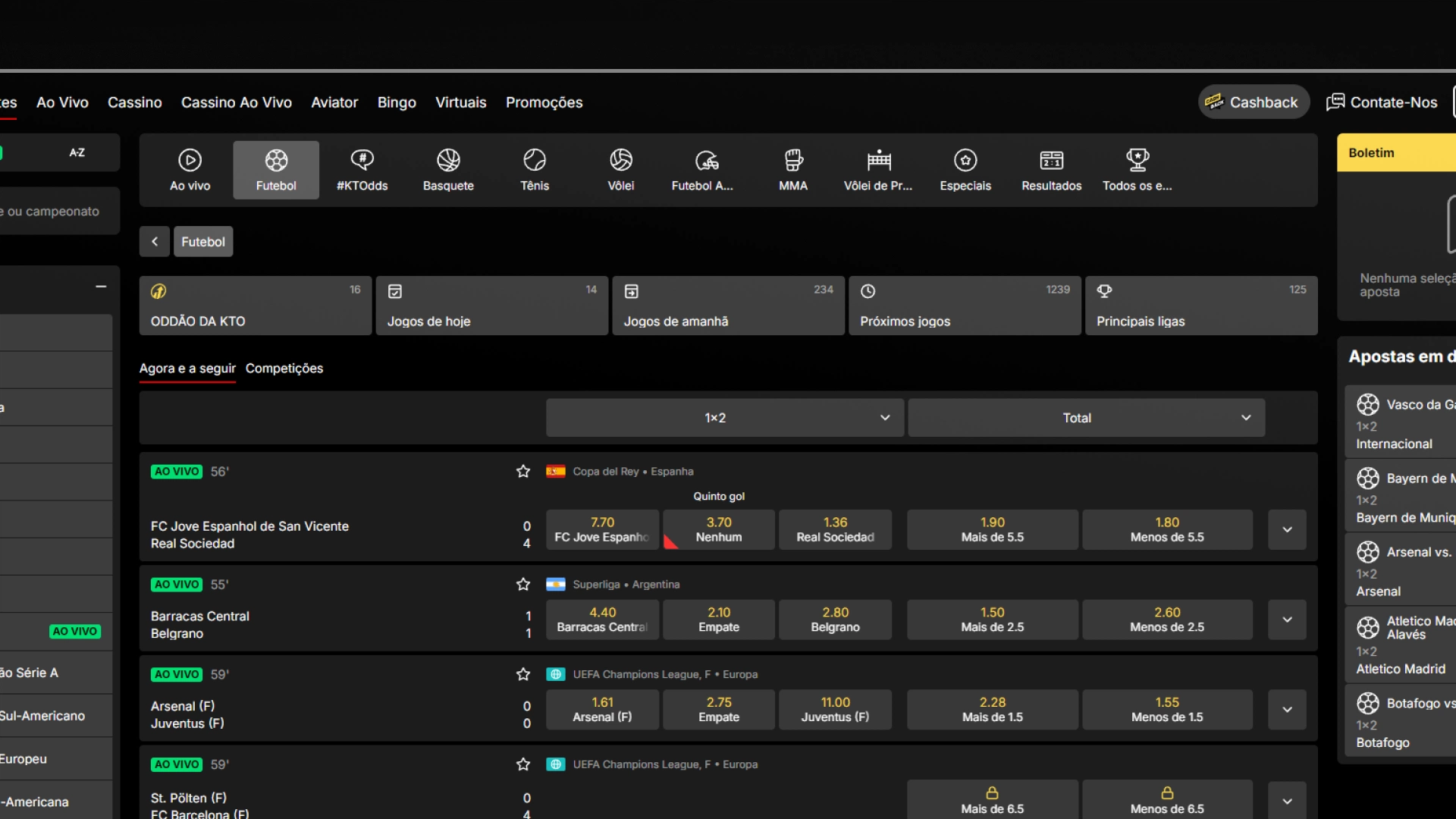Favorite the St. Pölten (F) match star
The height and width of the screenshot is (819, 1456).
(x=523, y=764)
